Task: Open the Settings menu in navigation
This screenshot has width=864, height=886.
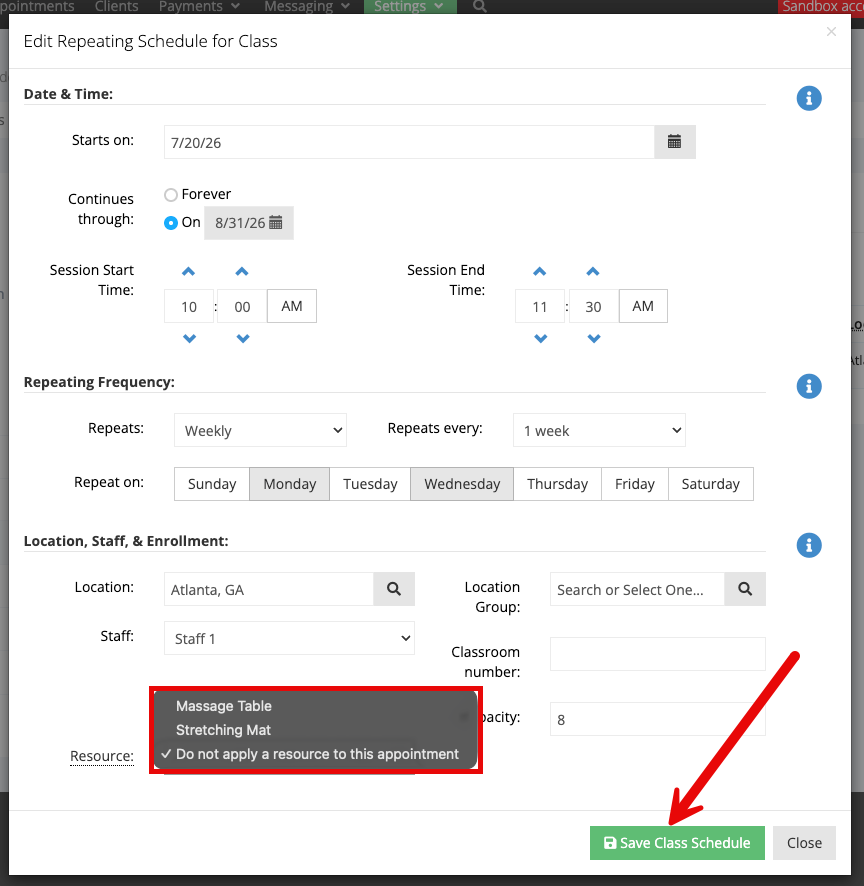Action: [x=409, y=6]
